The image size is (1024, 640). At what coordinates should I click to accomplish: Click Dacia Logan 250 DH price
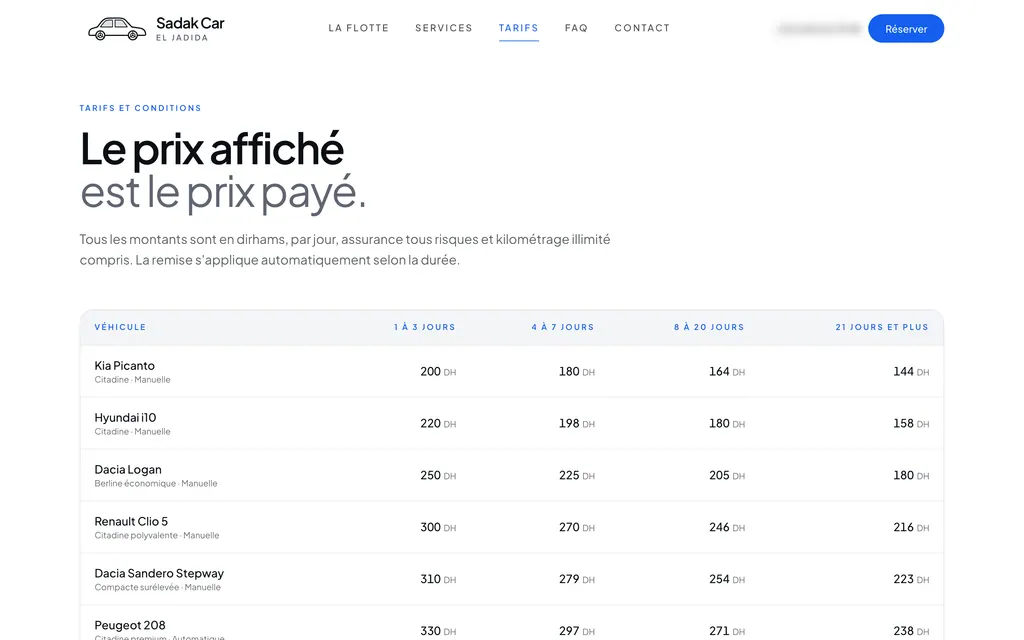coord(438,475)
